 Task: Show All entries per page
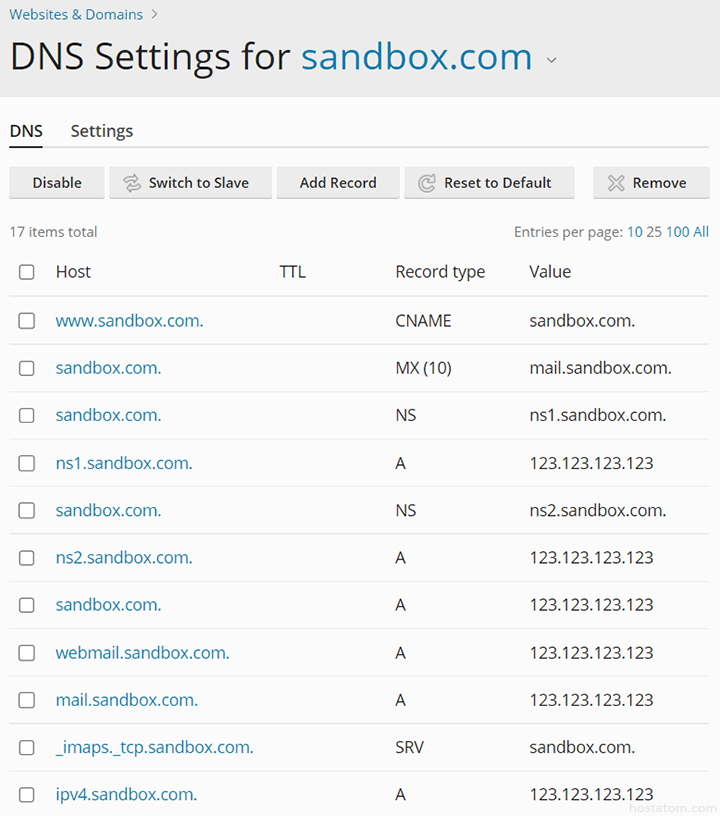(701, 232)
